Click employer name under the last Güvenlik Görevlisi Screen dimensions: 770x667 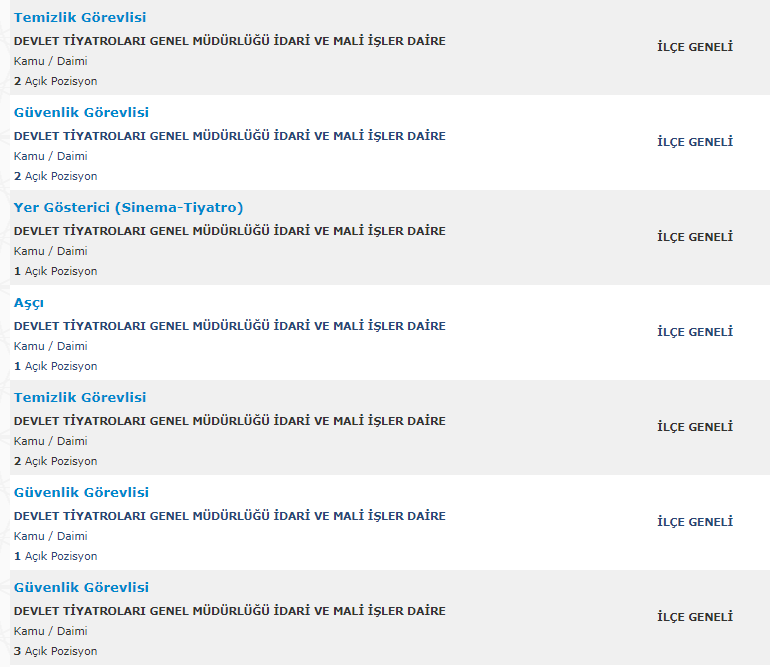[x=229, y=611]
